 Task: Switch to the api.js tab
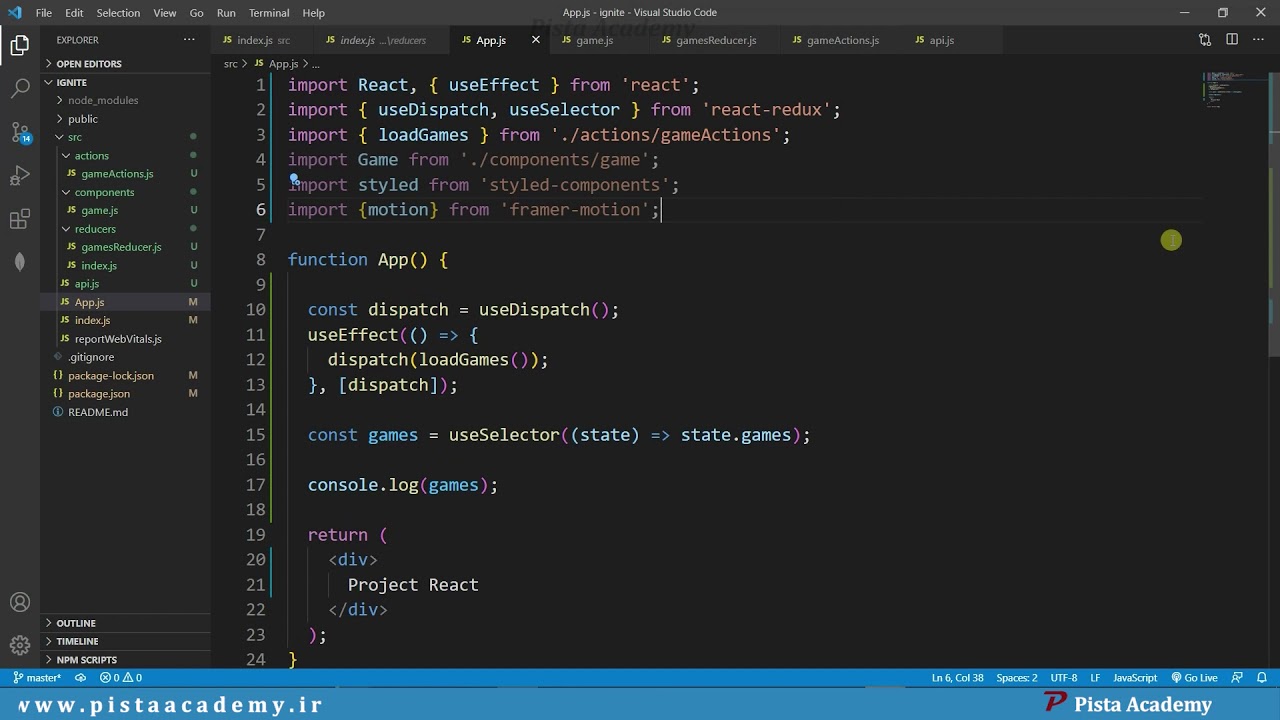pyautogui.click(x=941, y=40)
